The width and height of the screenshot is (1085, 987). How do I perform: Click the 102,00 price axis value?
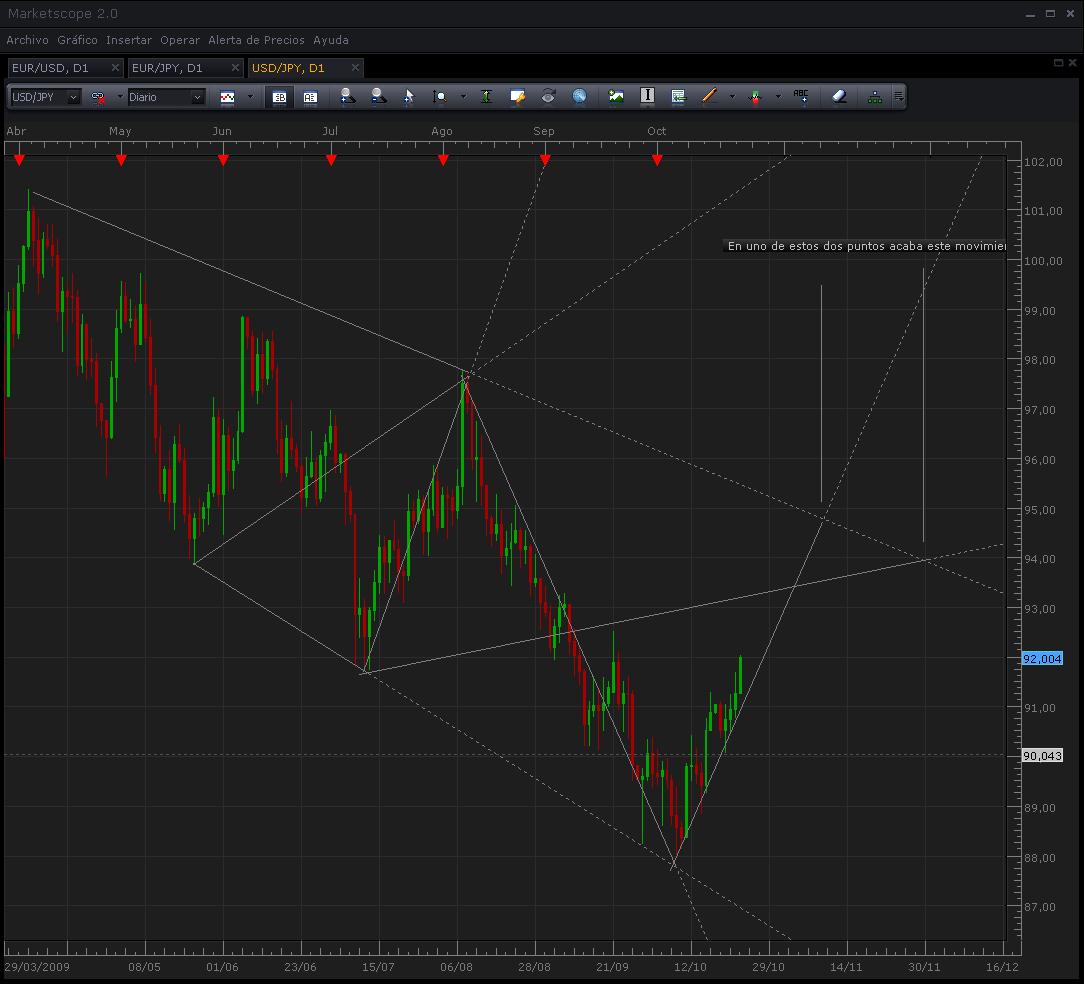tap(1043, 162)
